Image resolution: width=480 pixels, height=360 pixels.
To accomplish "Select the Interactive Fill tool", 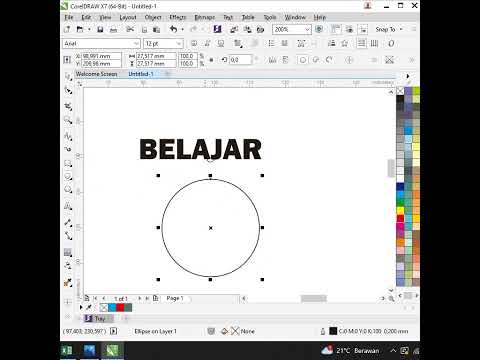I will click(68, 283).
